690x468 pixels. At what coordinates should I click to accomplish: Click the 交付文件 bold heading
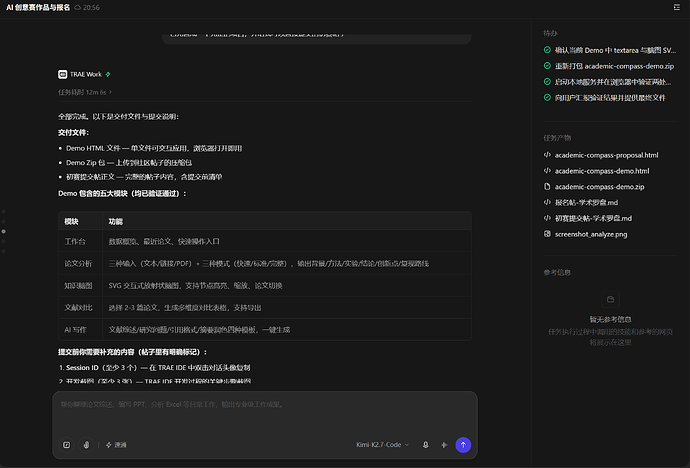click(73, 132)
